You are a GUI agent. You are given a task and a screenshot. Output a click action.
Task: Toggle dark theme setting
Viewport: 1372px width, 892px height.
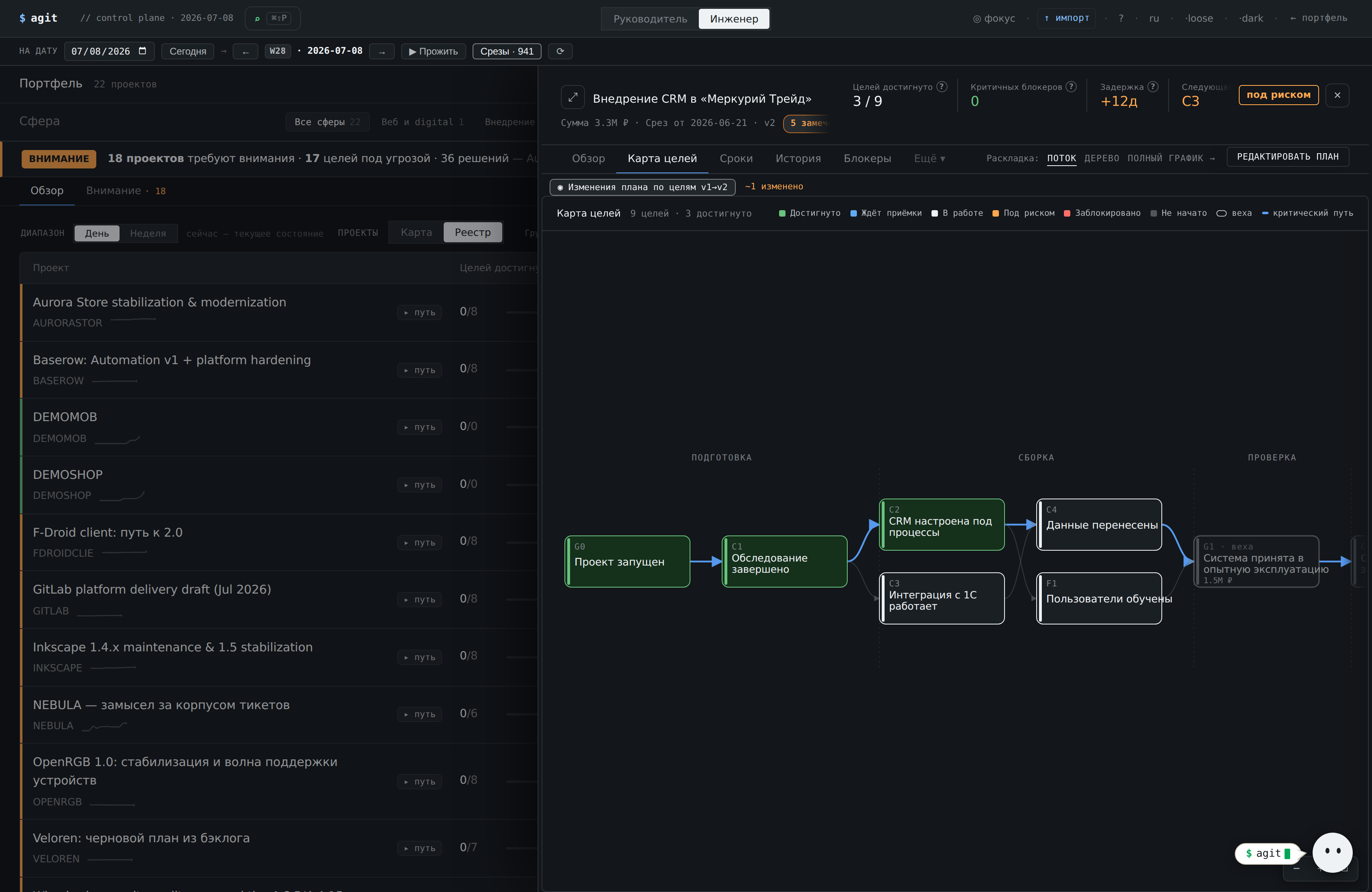(x=1251, y=18)
